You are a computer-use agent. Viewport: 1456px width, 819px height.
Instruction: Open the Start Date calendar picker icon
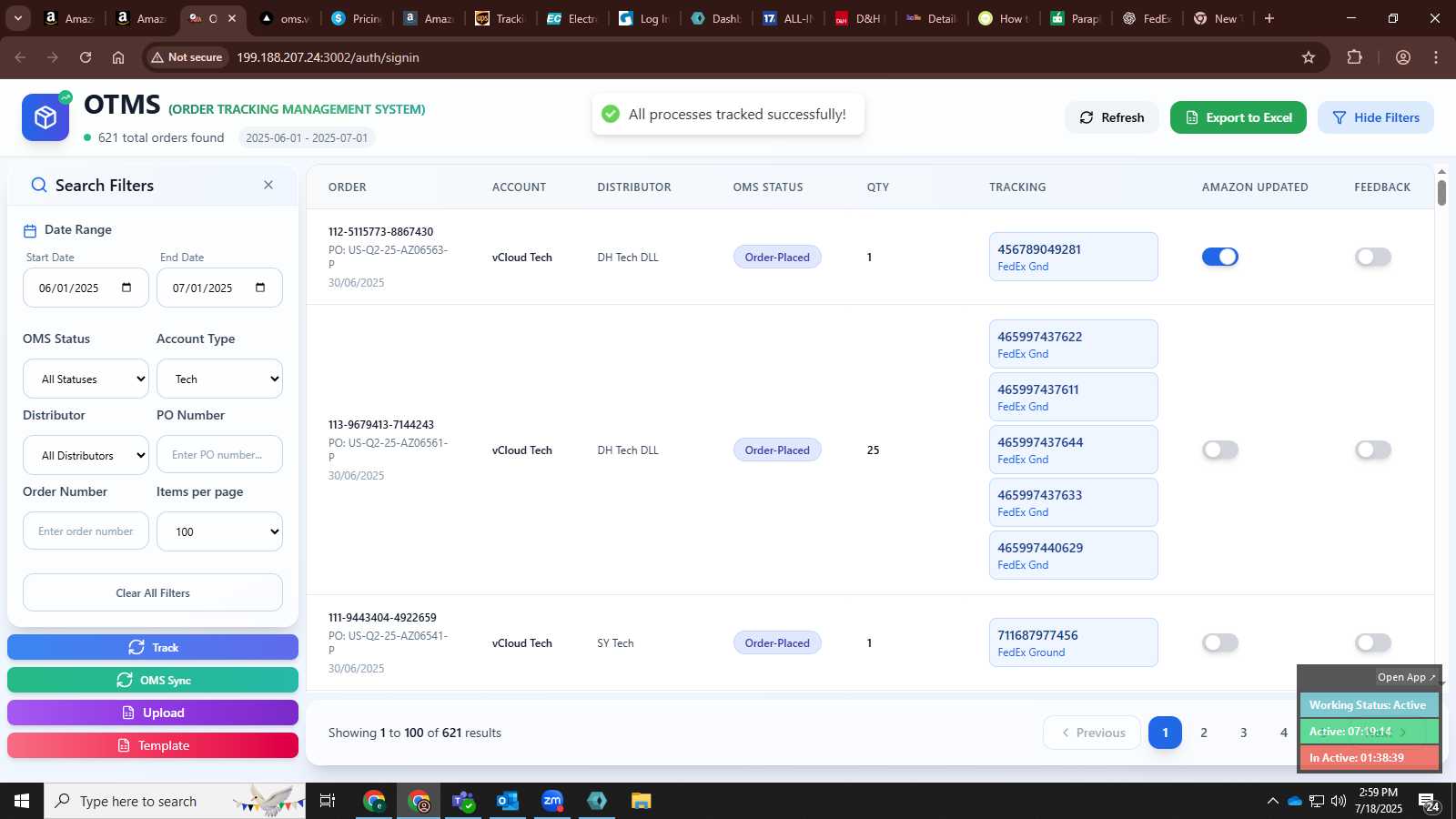[126, 288]
